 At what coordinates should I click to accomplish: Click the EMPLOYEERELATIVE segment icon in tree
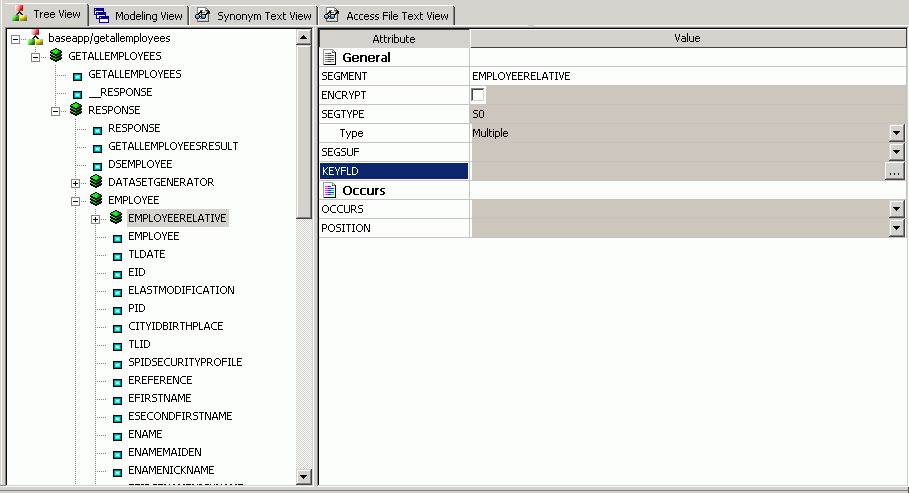[x=116, y=218]
